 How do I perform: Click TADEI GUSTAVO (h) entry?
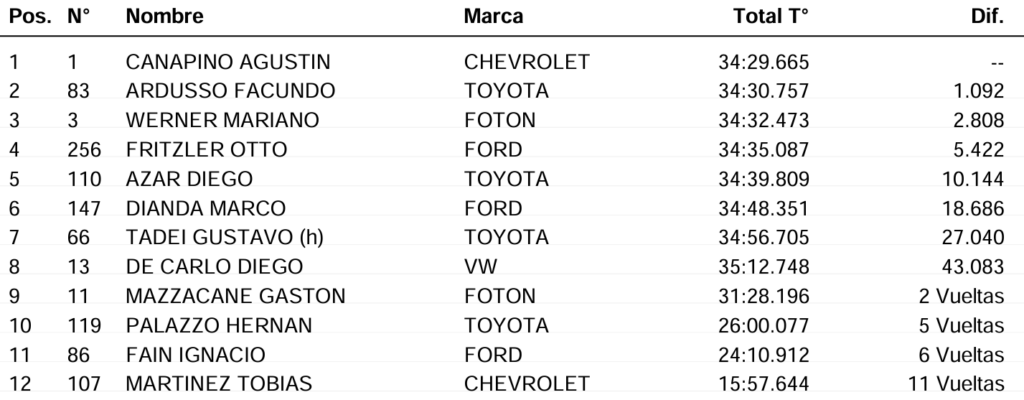coord(225,237)
